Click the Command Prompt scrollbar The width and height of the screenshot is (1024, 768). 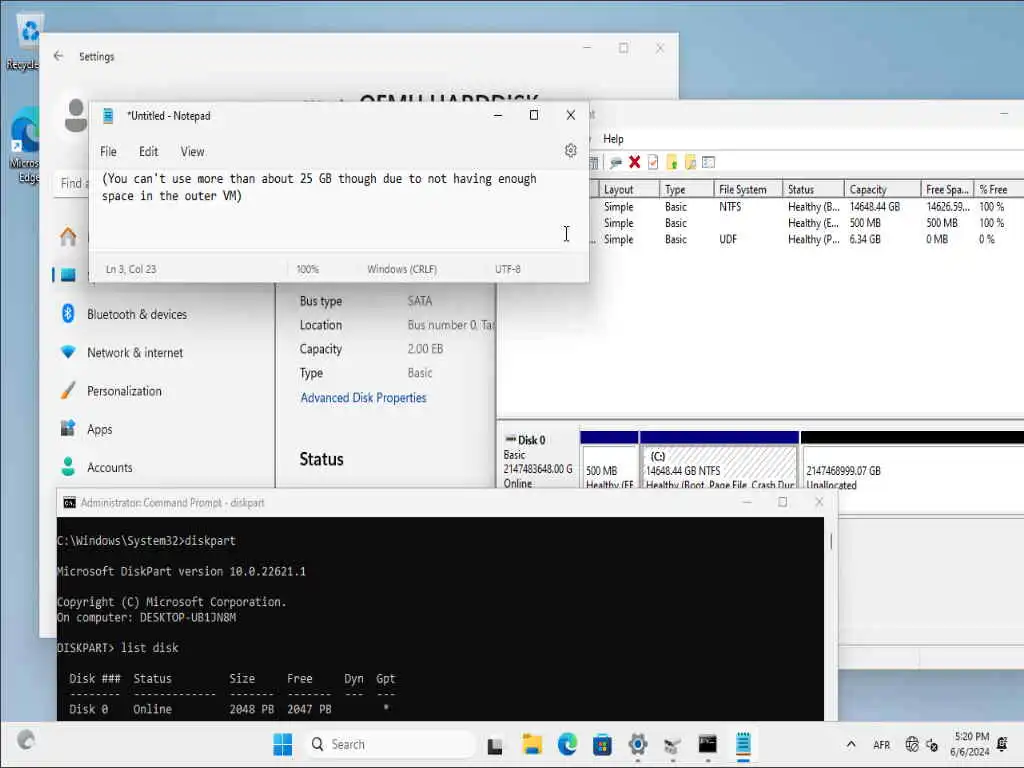[x=831, y=542]
